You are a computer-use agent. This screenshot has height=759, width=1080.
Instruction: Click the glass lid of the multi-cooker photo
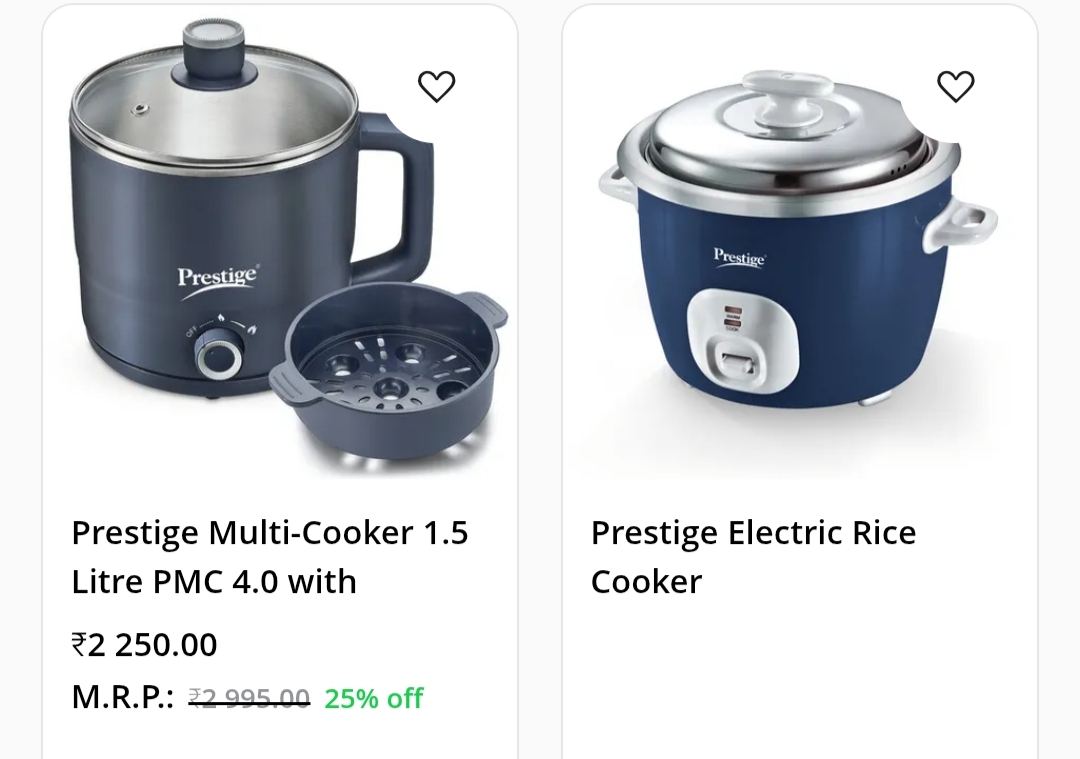pyautogui.click(x=215, y=98)
